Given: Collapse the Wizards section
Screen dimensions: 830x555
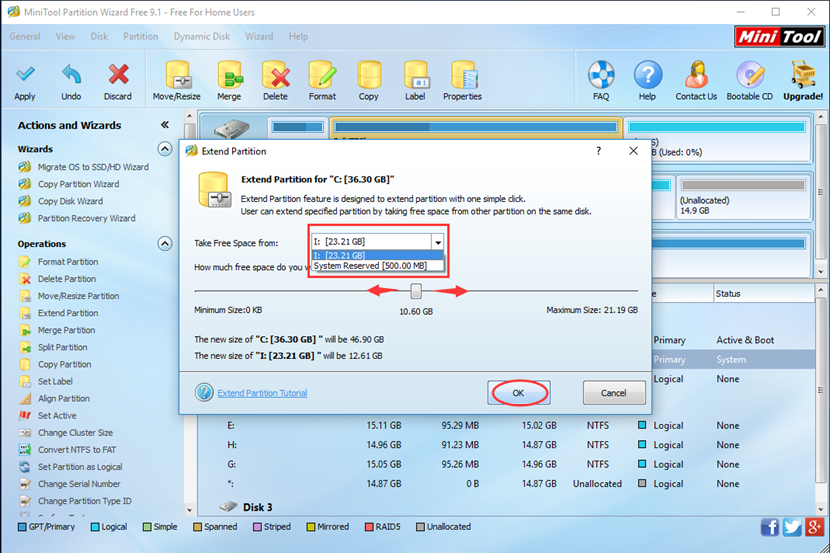Looking at the screenshot, I should point(165,149).
